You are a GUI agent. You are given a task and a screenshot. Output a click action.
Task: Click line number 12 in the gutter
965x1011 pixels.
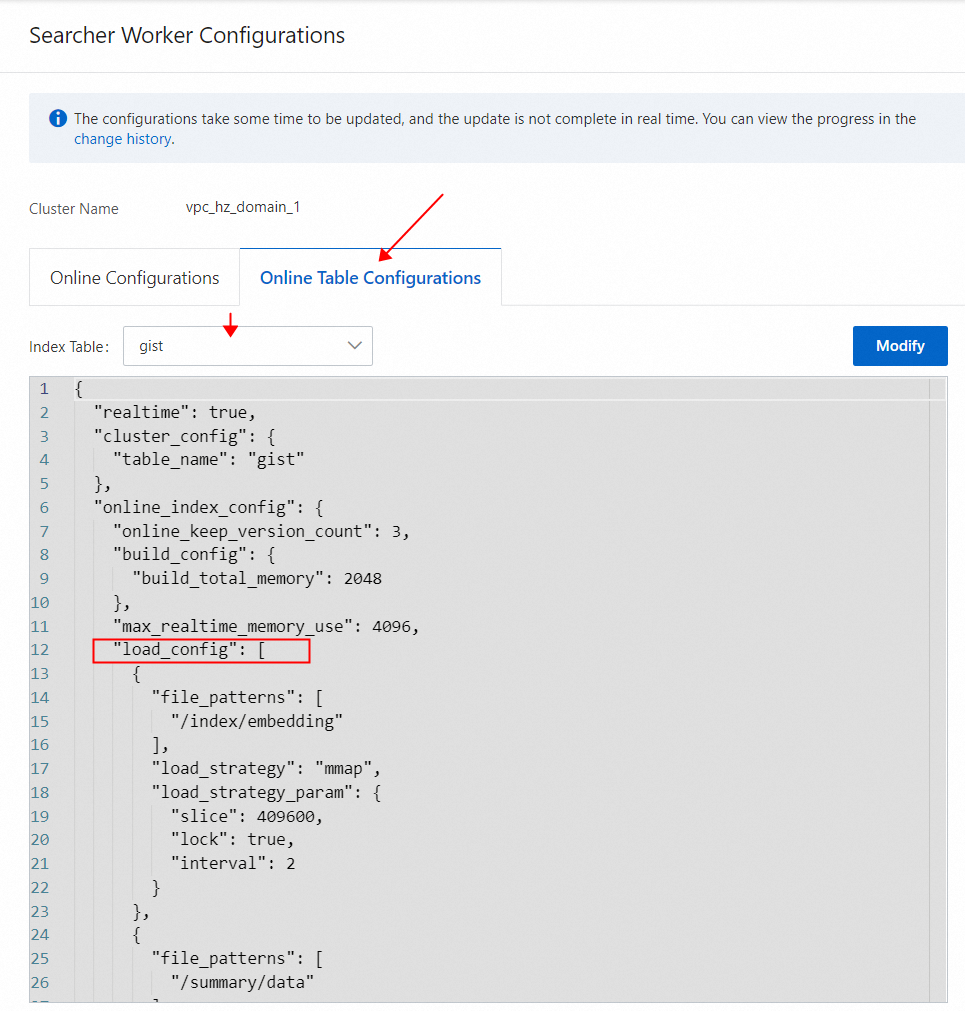click(x=39, y=650)
